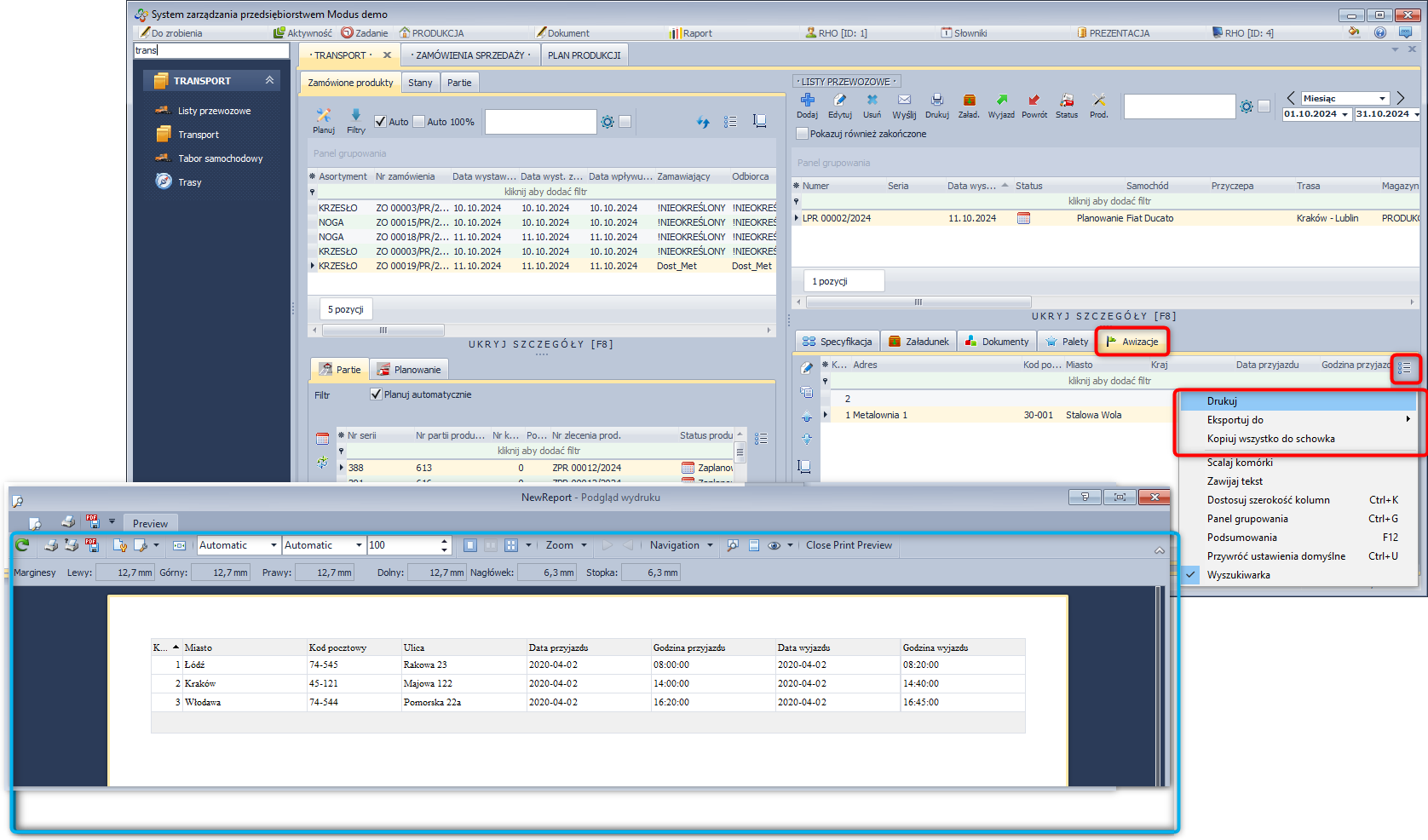Click the Dodaj icon in Listy przewozowe
1428x840 pixels.
[807, 101]
